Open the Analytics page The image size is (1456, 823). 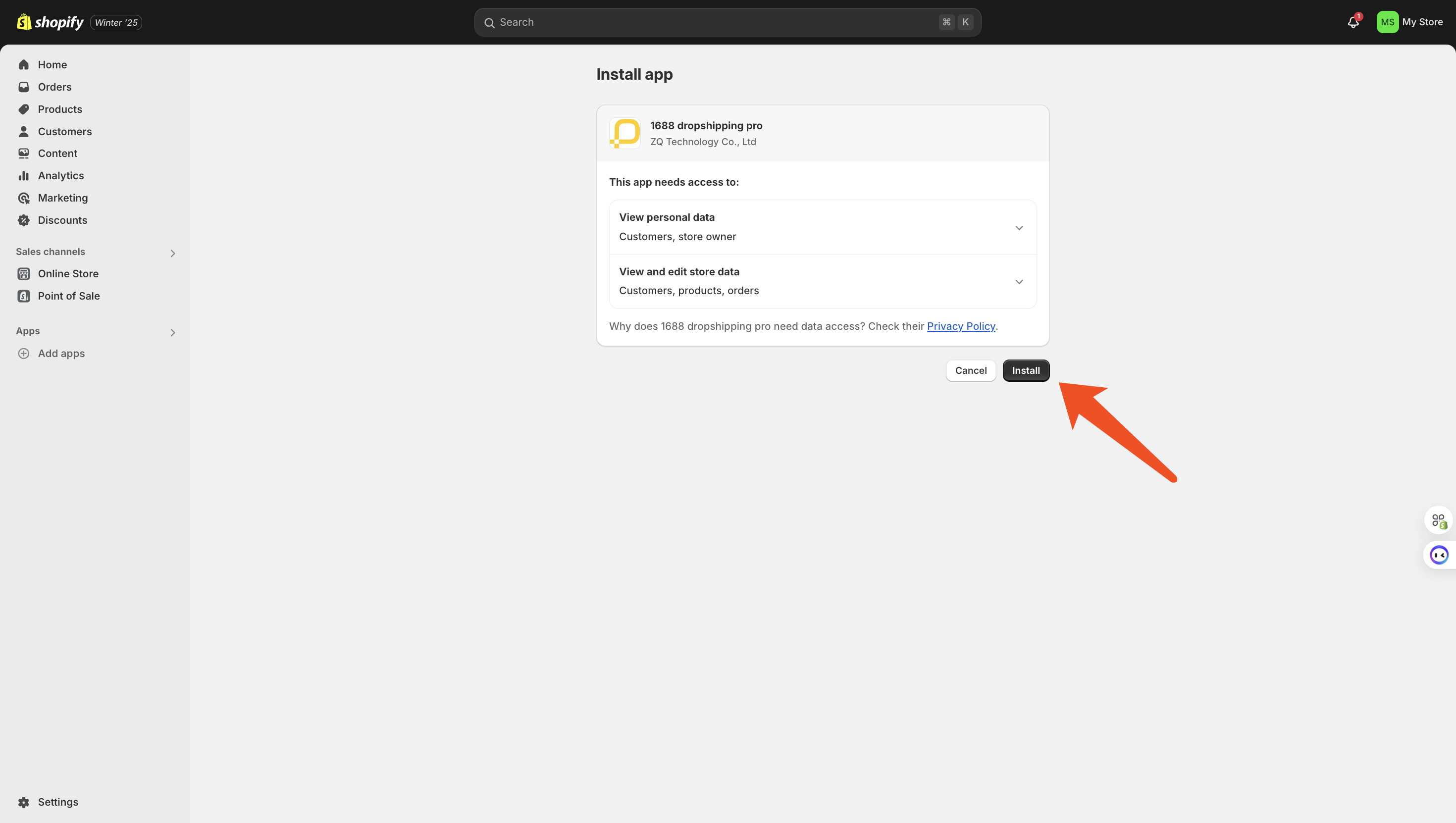point(60,175)
